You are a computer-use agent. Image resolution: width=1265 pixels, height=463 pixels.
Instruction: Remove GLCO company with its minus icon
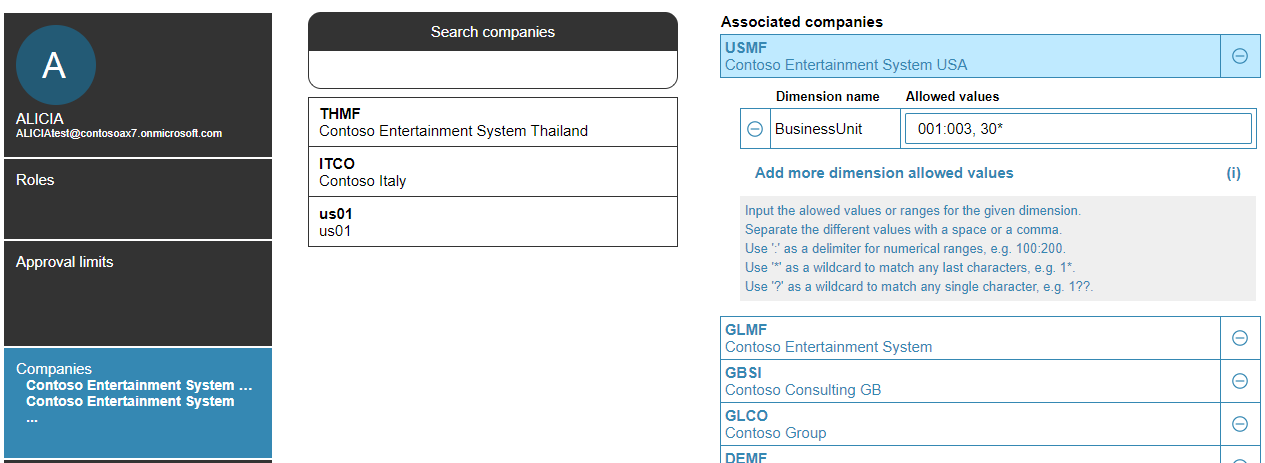coord(1240,424)
